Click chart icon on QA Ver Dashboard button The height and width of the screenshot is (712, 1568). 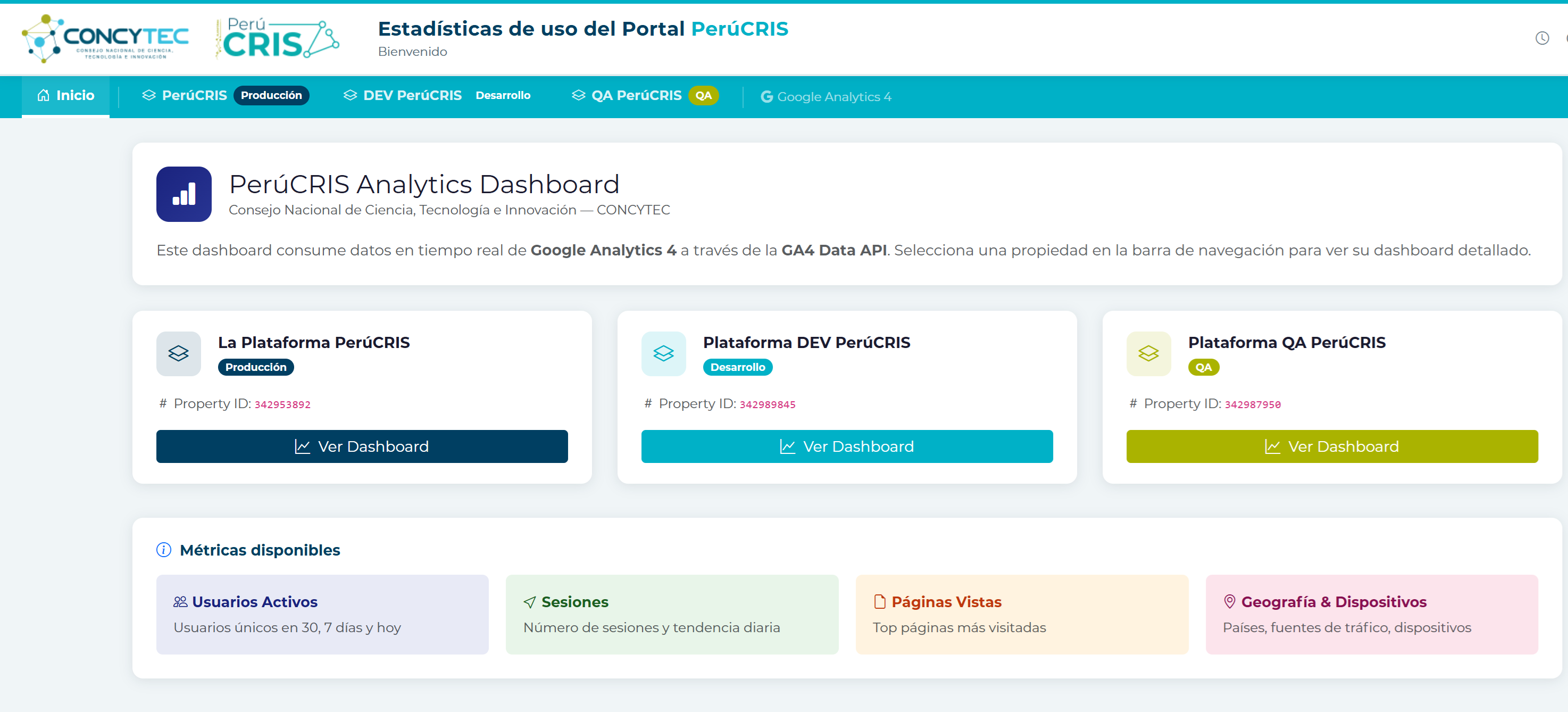pyautogui.click(x=1273, y=447)
